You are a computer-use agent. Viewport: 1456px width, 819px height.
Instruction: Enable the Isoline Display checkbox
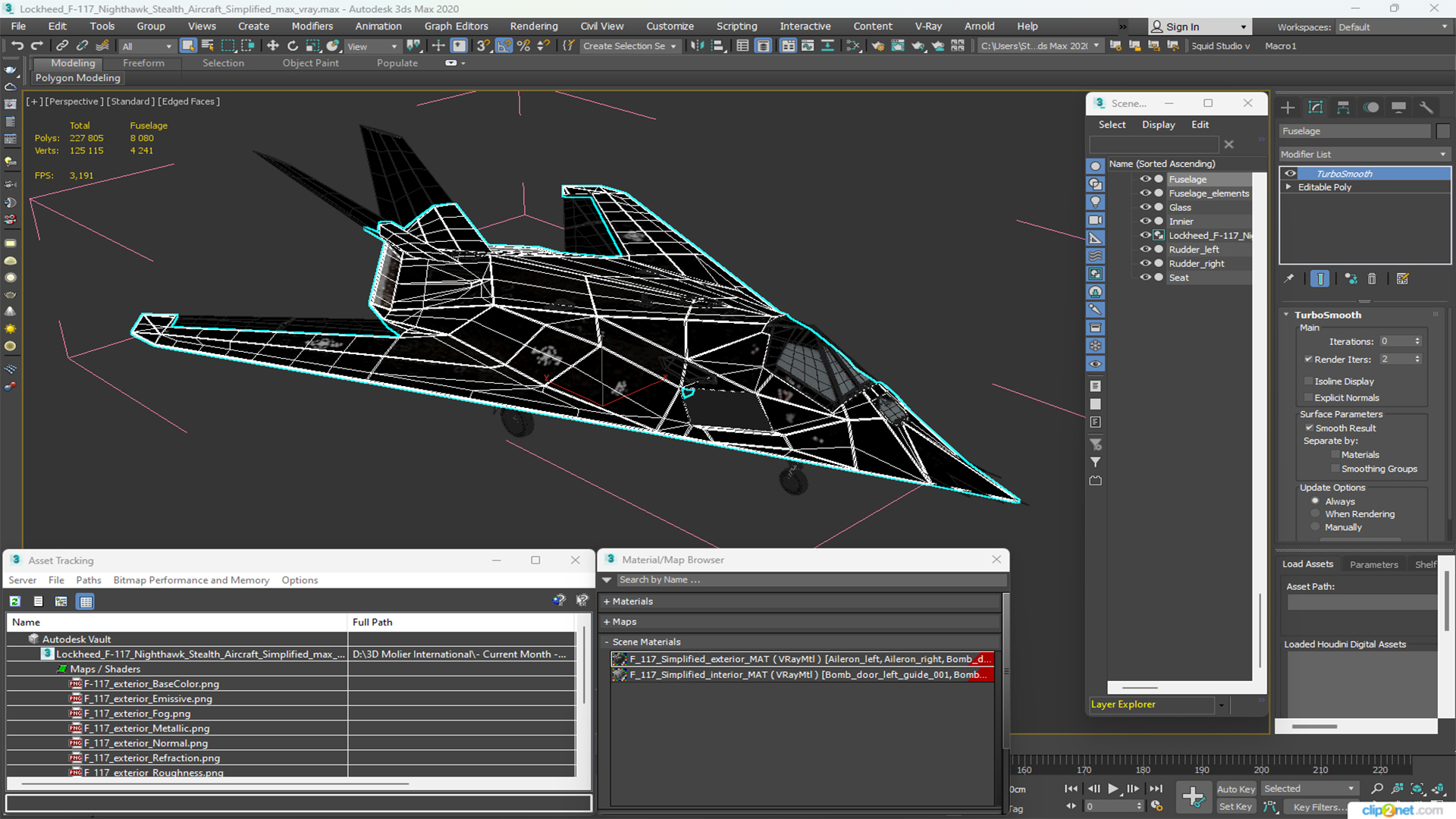pyautogui.click(x=1308, y=381)
